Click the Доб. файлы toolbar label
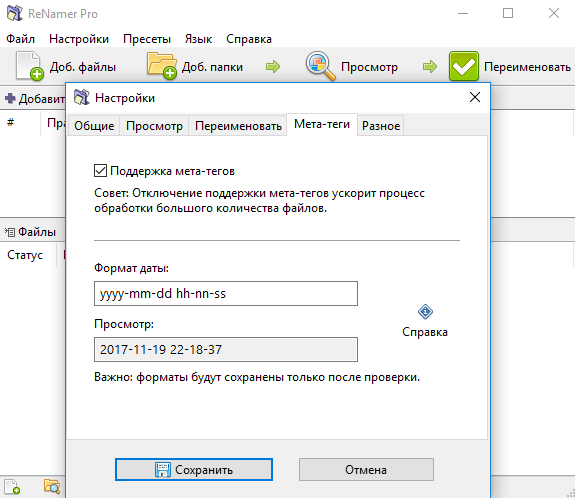The height and width of the screenshot is (498, 575). (83, 67)
